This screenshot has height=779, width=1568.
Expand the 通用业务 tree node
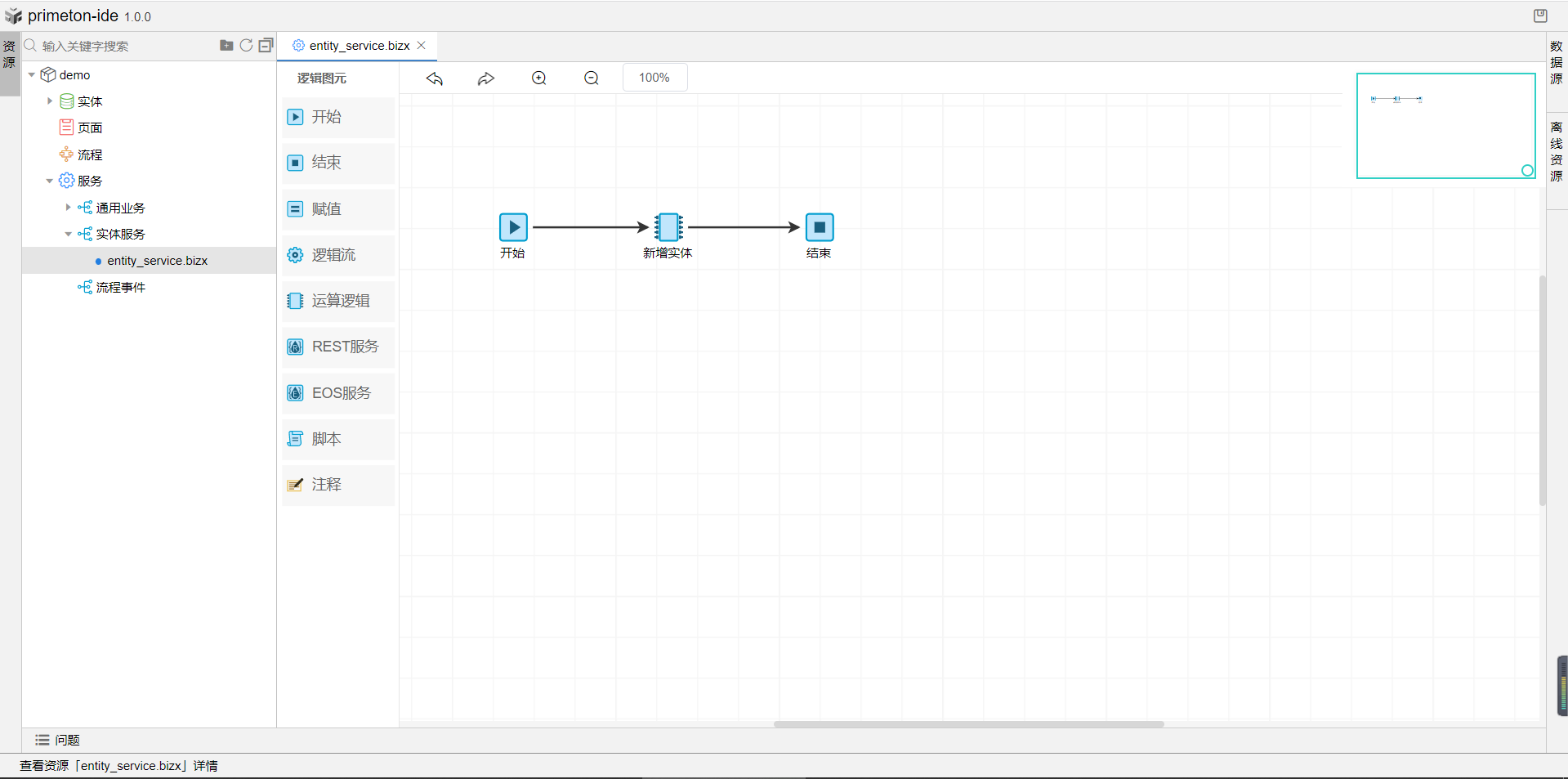[69, 208]
